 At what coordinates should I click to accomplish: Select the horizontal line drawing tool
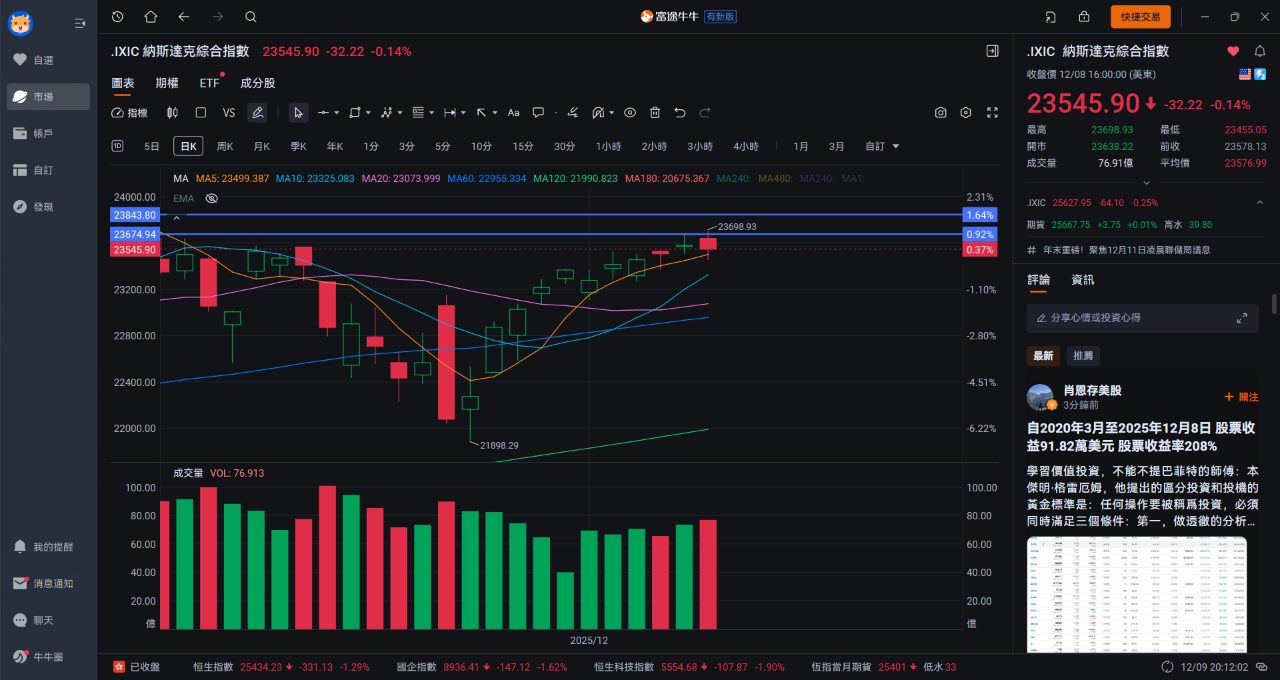[x=323, y=113]
